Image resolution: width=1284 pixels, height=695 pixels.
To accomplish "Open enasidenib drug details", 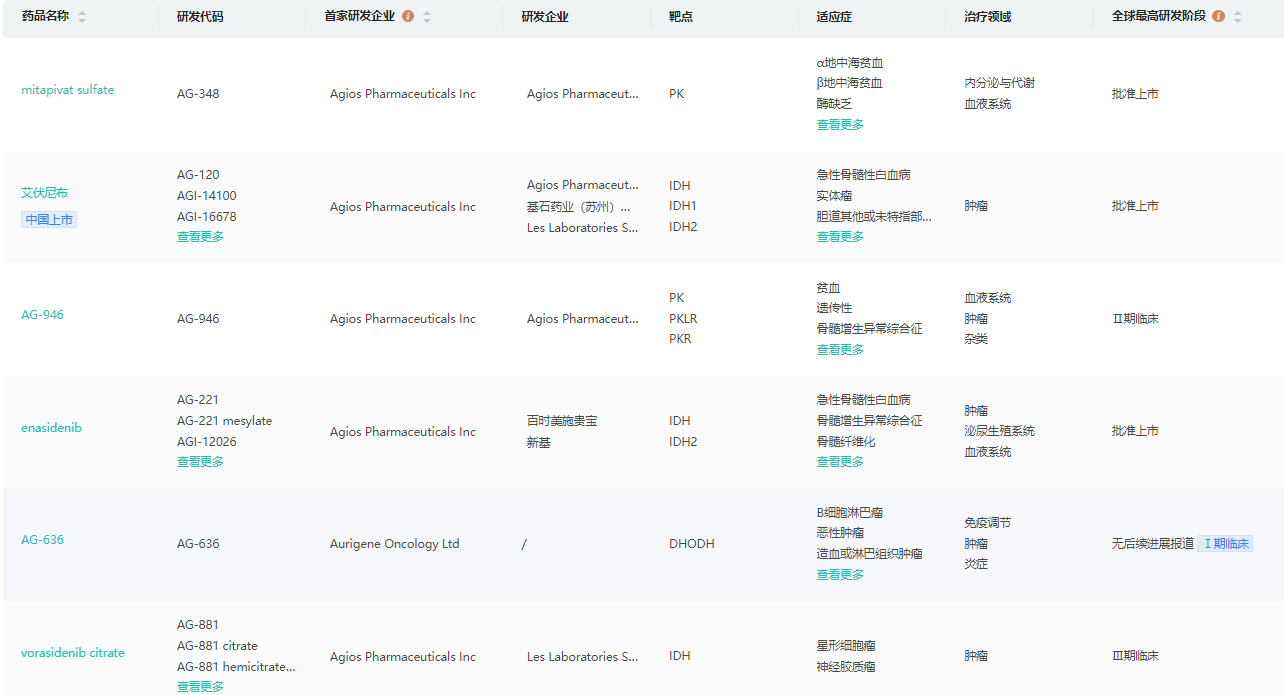I will 51,428.
